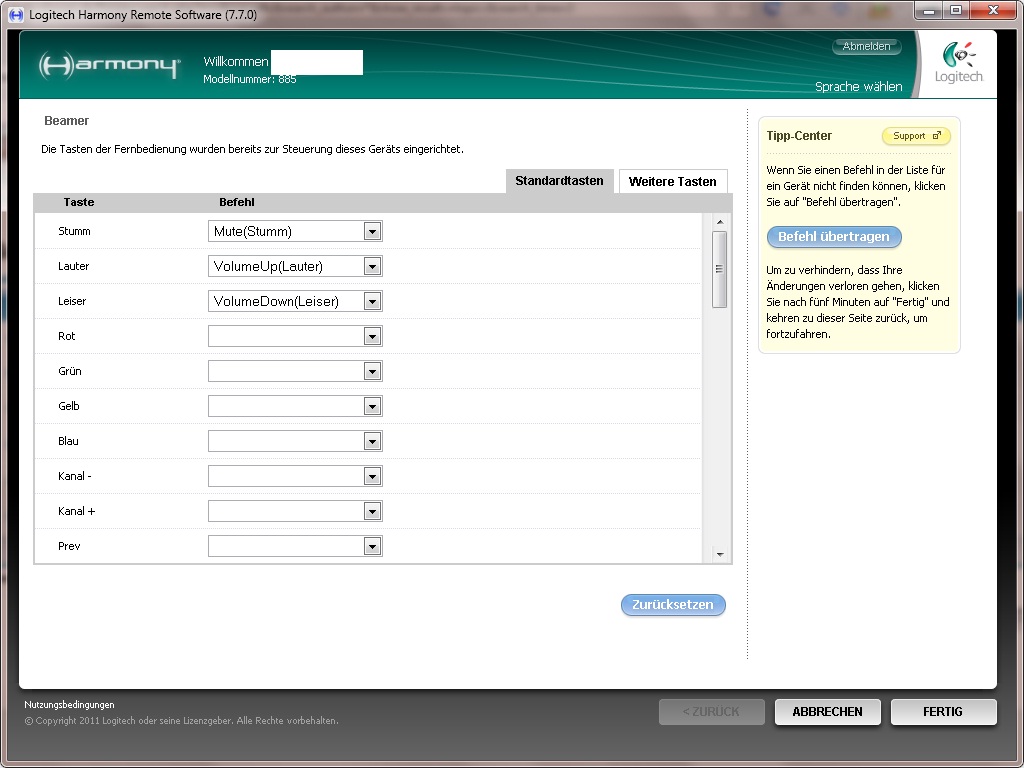Expand the Rot button command dropdown
Image resolution: width=1024 pixels, height=768 pixels.
372,337
